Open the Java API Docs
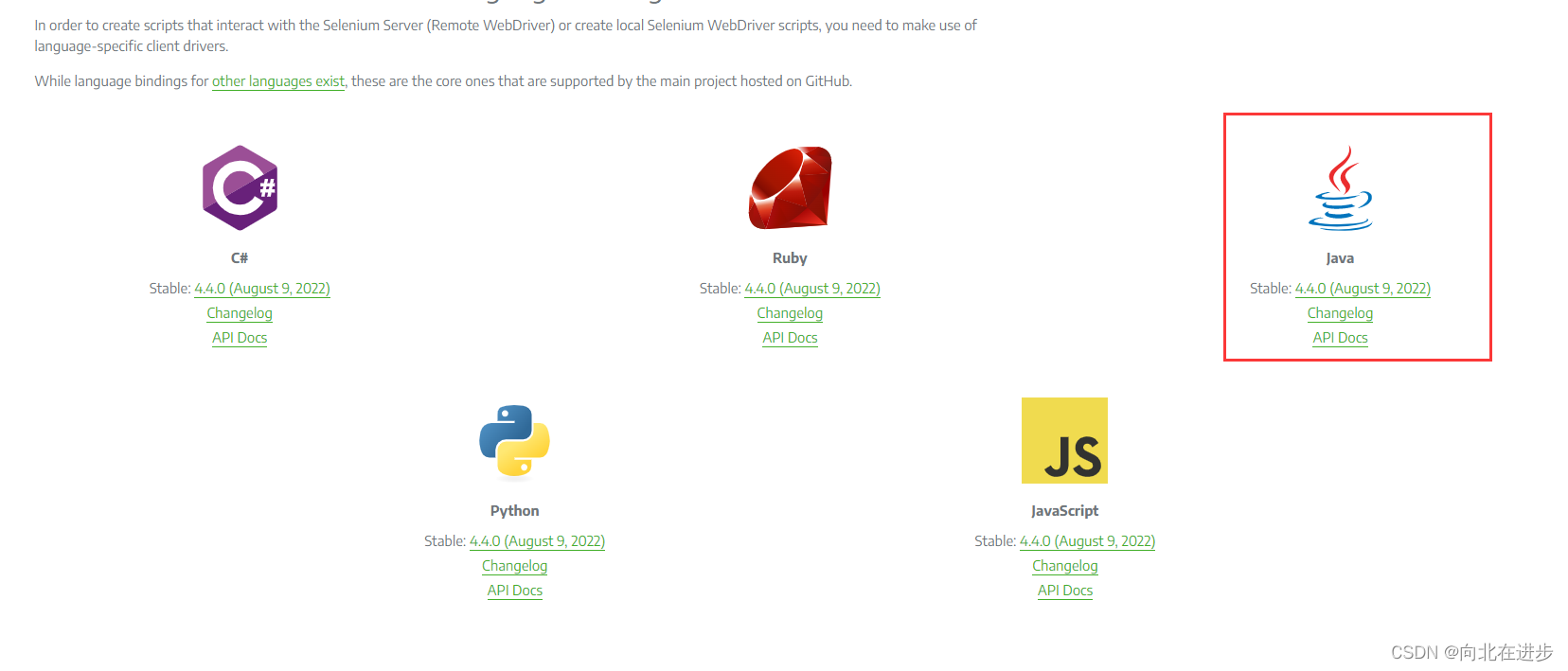 (x=1340, y=338)
